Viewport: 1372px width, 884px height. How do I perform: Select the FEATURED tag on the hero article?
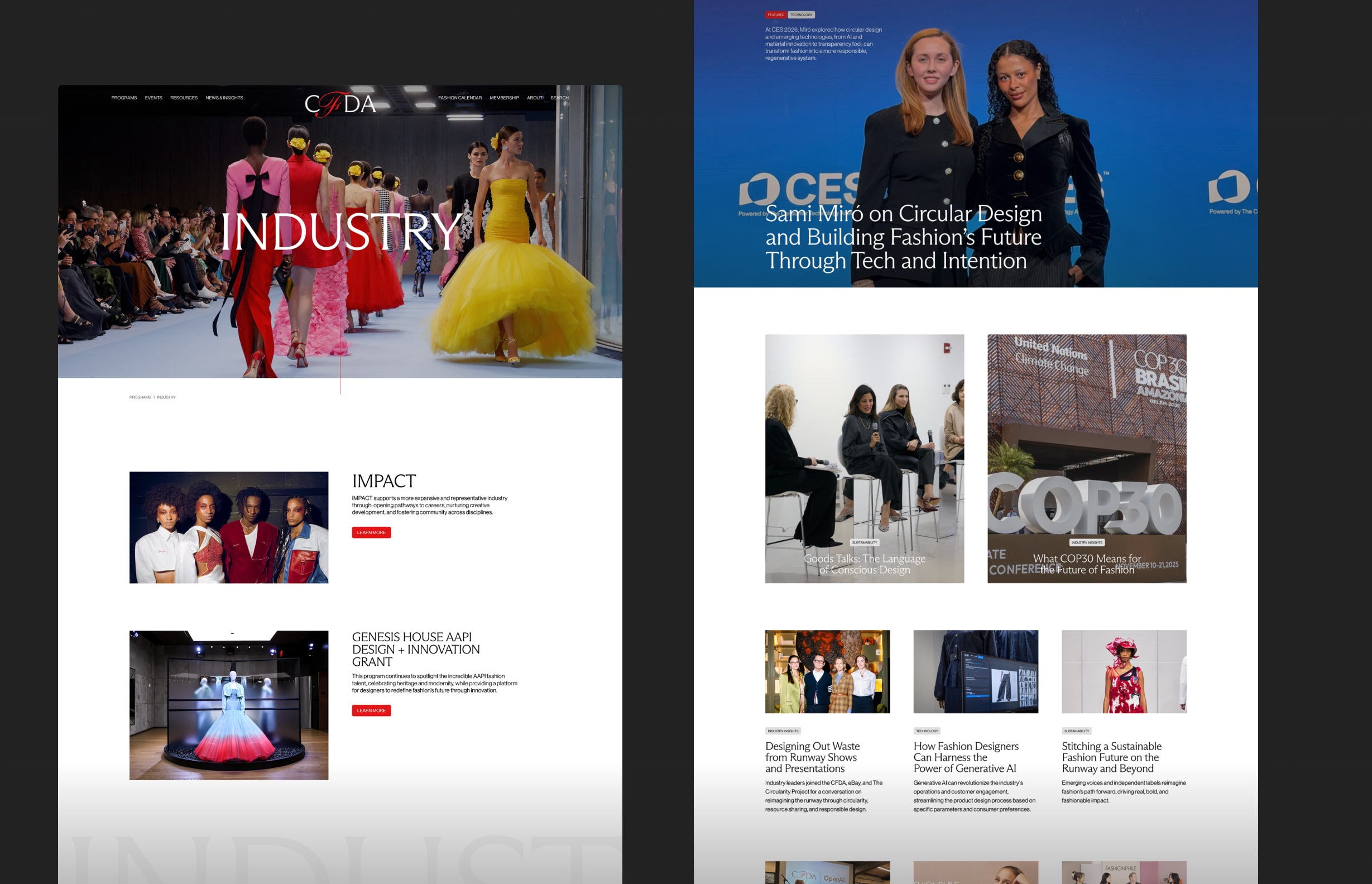pyautogui.click(x=775, y=15)
